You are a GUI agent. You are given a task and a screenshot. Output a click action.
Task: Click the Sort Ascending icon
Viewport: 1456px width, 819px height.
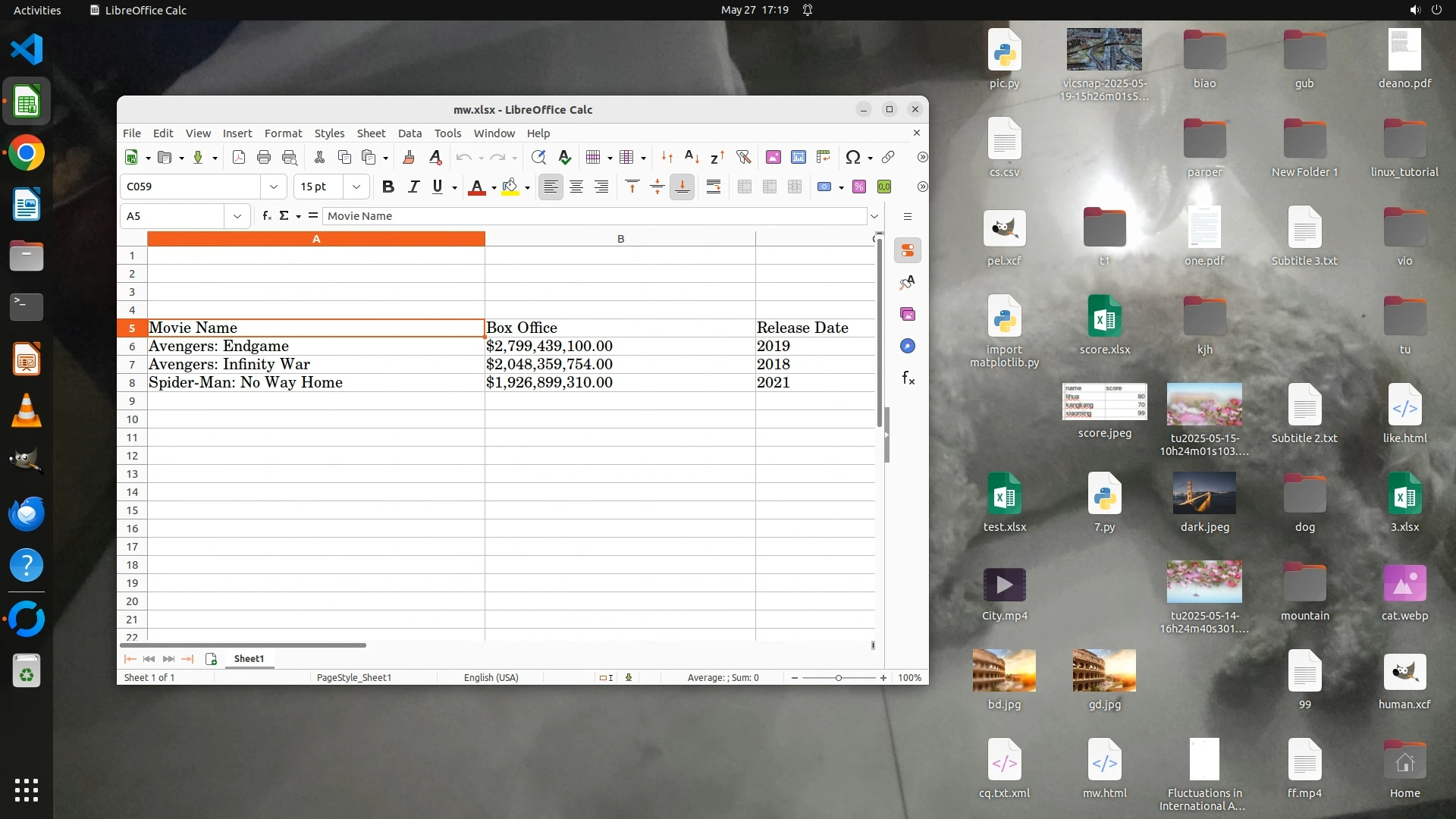[x=692, y=157]
